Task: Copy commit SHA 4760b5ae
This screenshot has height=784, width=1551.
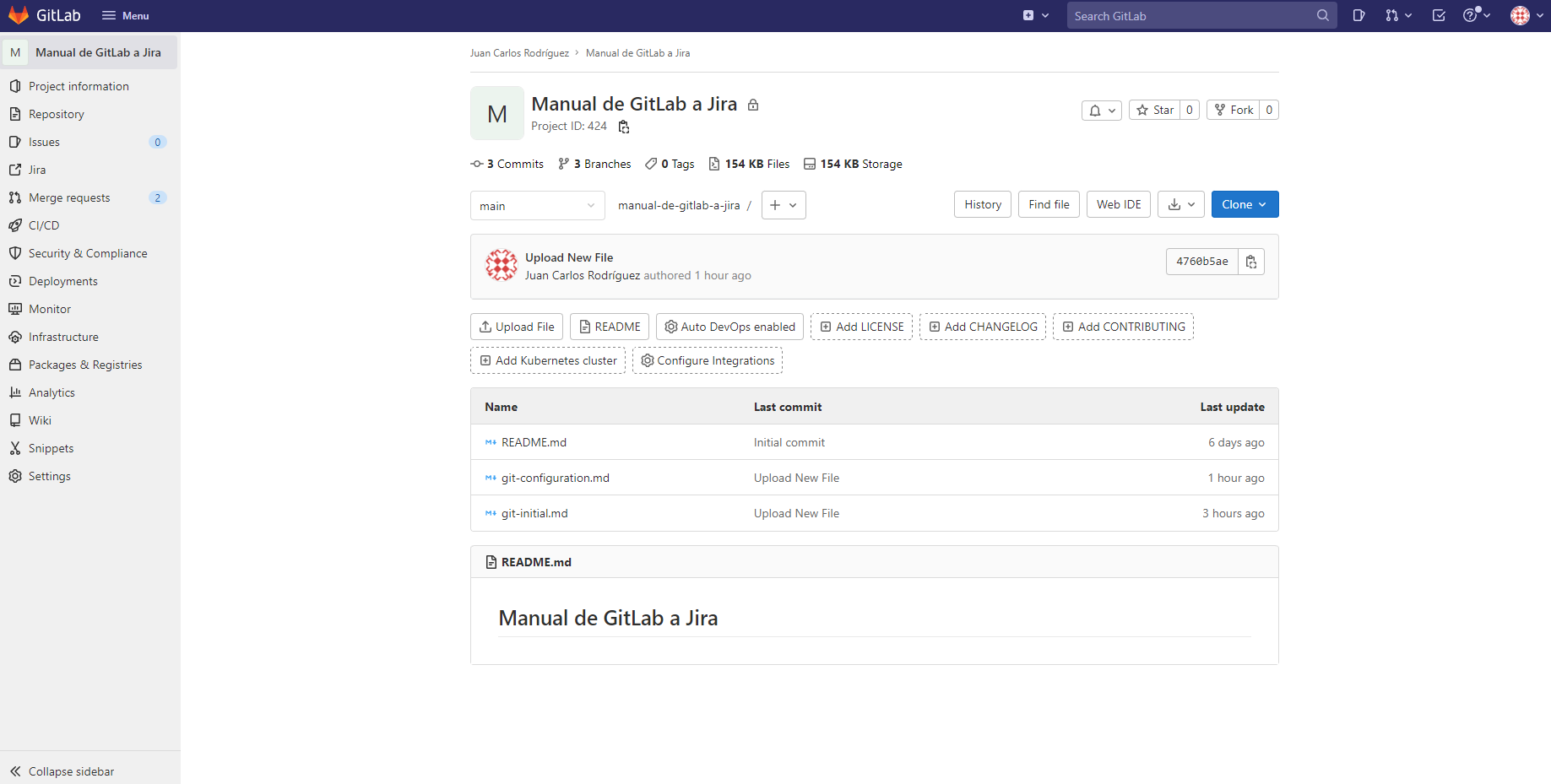Action: [x=1251, y=262]
